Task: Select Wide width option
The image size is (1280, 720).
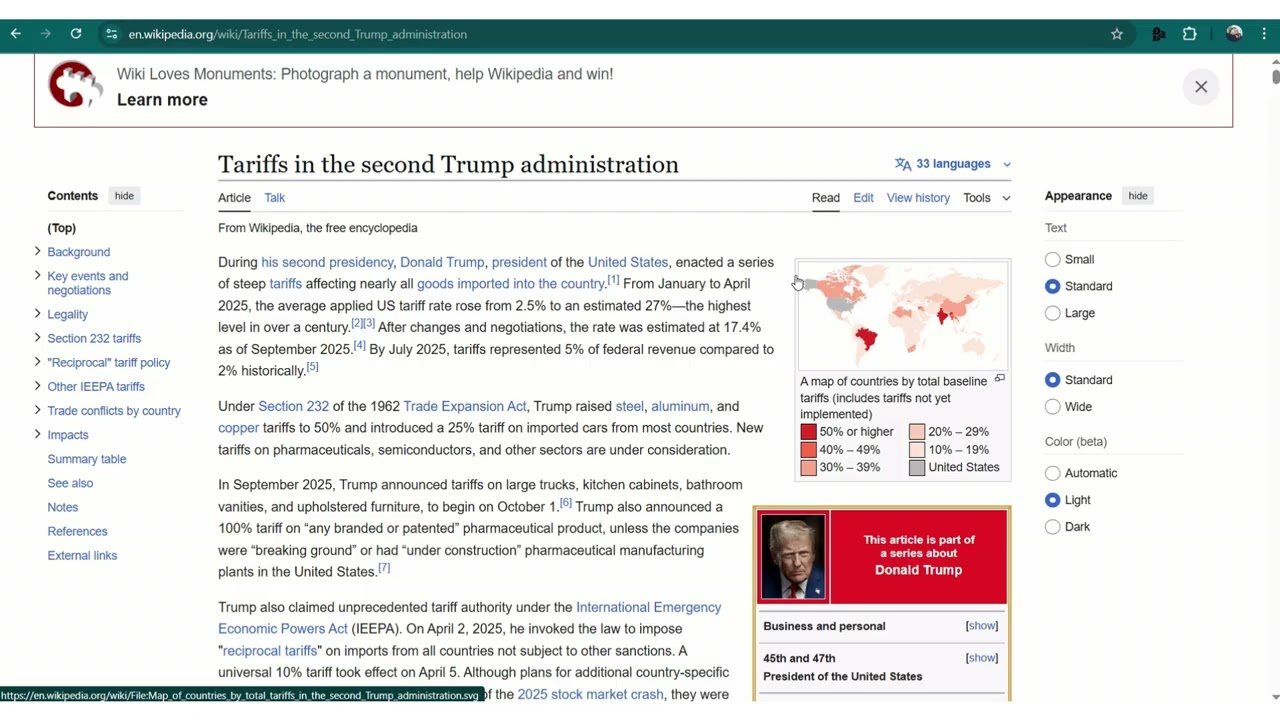Action: coord(1053,407)
